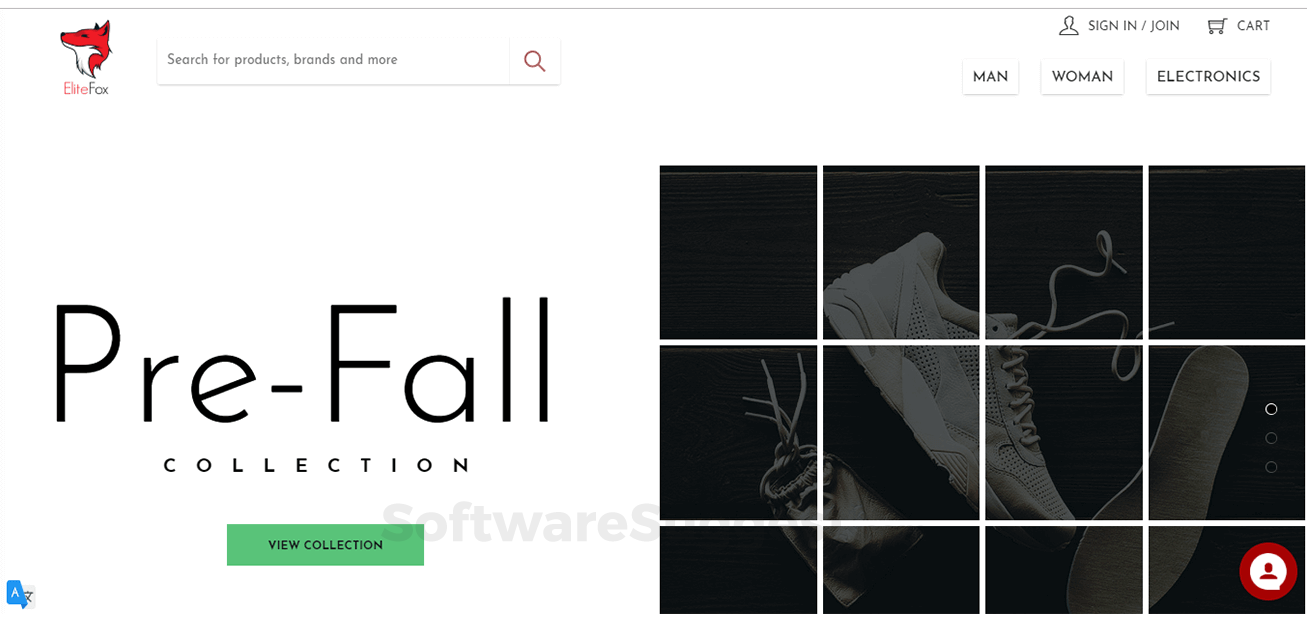The image size is (1307, 621).
Task: Open the MAN category menu
Action: (x=990, y=77)
